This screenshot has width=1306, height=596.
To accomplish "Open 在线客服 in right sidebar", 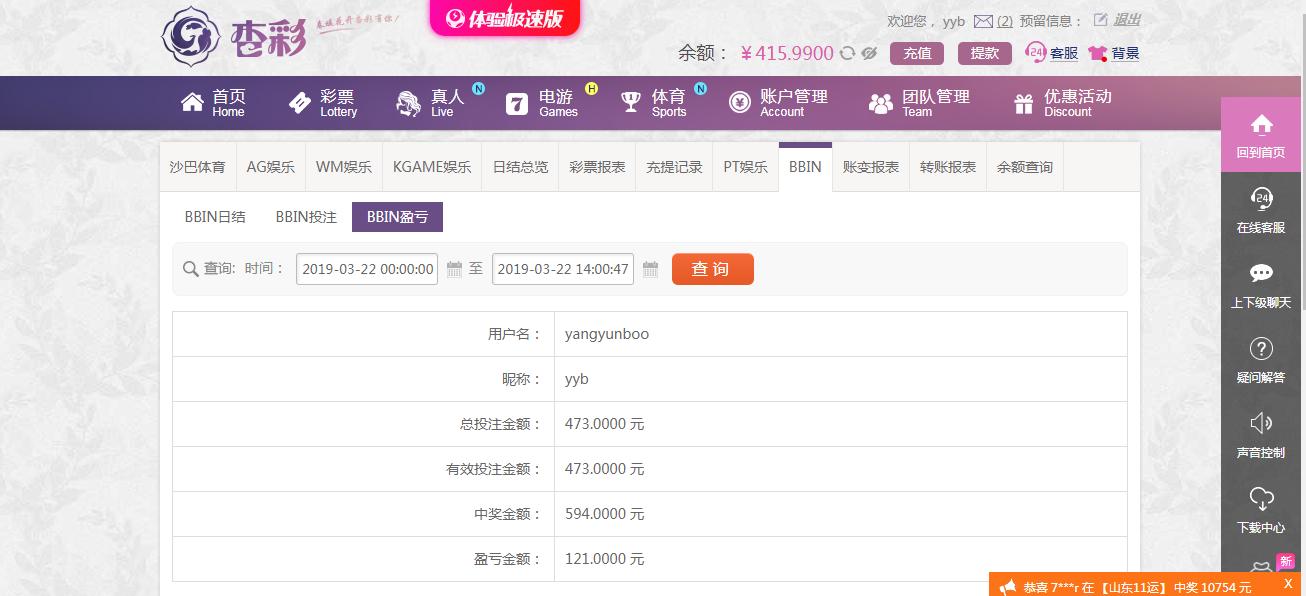I will [1261, 210].
